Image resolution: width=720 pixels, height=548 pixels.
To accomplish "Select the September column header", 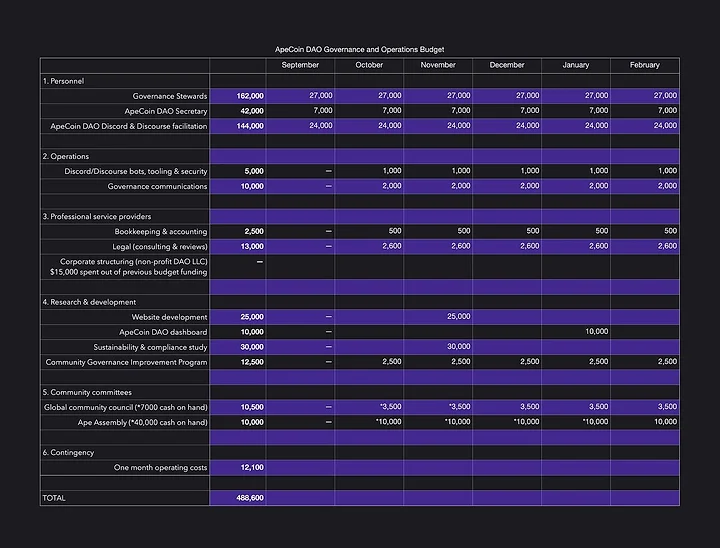I will [x=300, y=65].
